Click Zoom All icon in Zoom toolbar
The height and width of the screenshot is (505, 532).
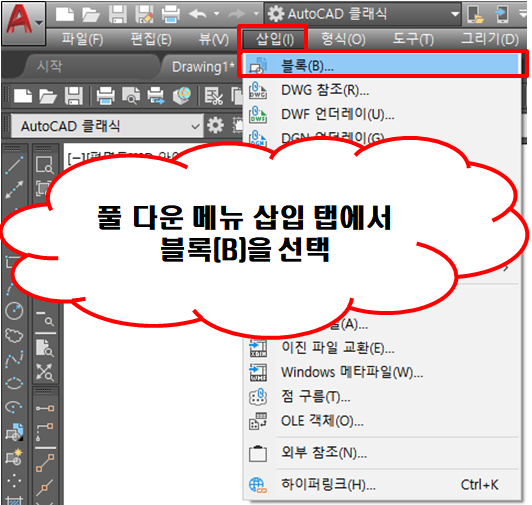pos(44,347)
